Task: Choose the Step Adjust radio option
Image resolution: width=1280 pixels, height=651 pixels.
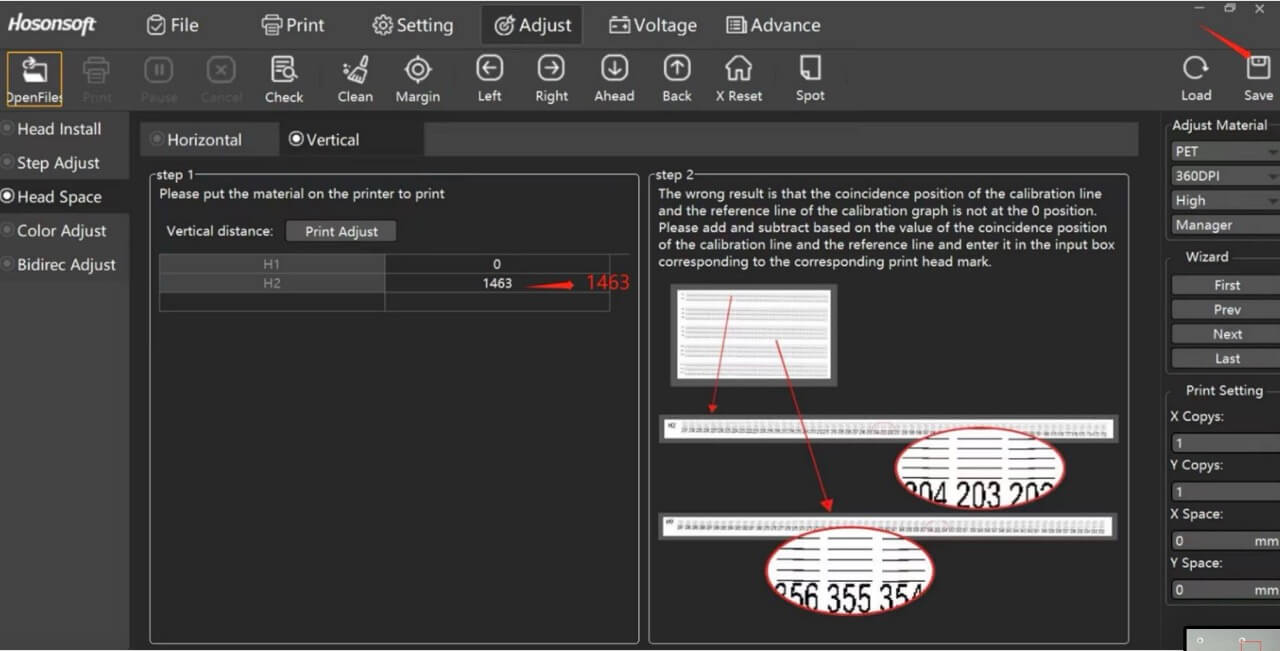Action: coord(8,162)
